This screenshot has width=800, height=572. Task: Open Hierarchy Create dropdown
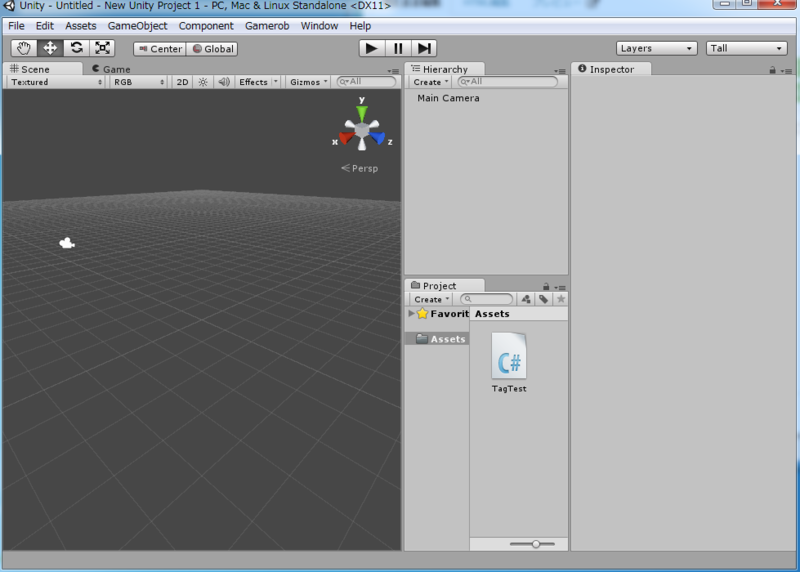point(431,82)
